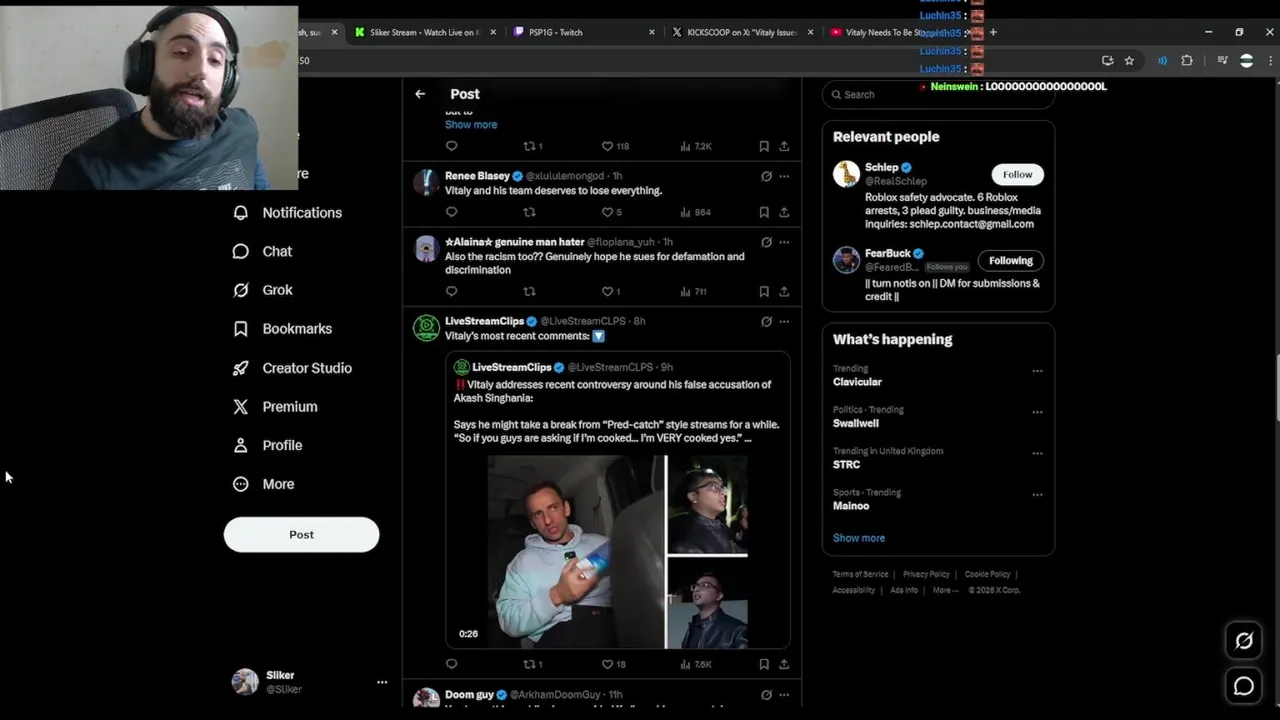This screenshot has height=720, width=1280.
Task: Open floating Grok button bottom right
Action: (x=1244, y=641)
